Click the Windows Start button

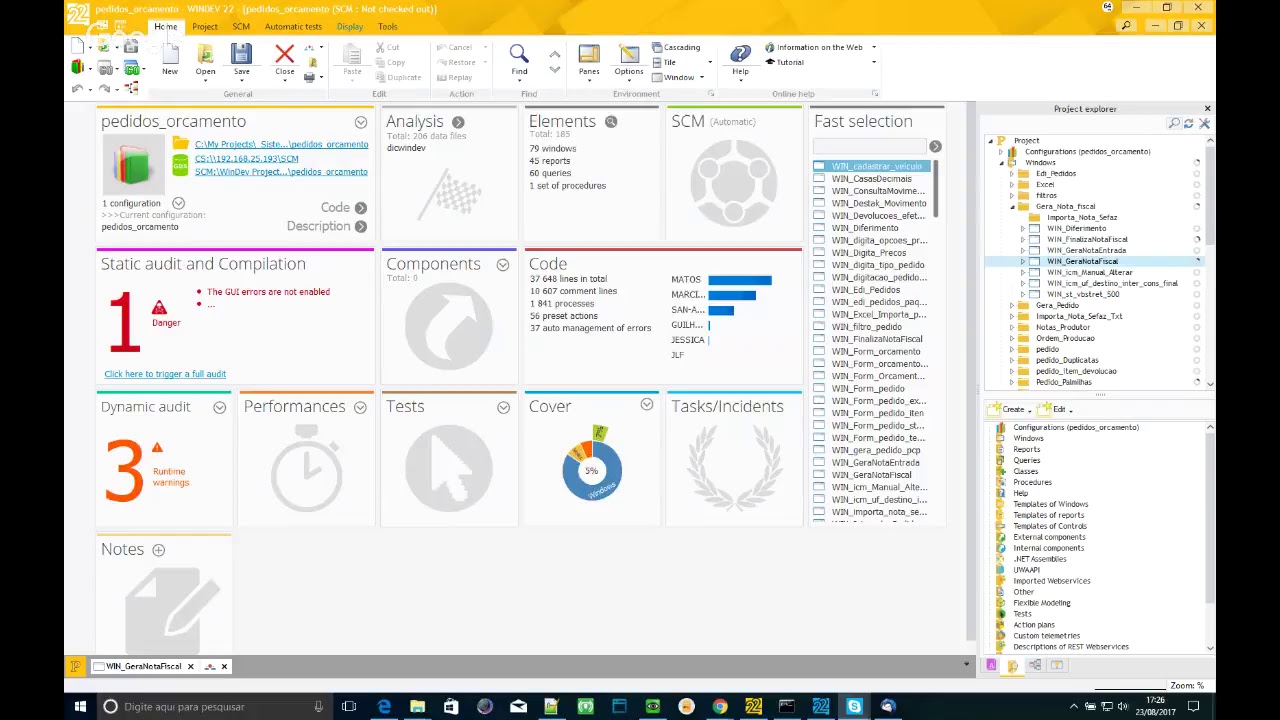coord(80,707)
